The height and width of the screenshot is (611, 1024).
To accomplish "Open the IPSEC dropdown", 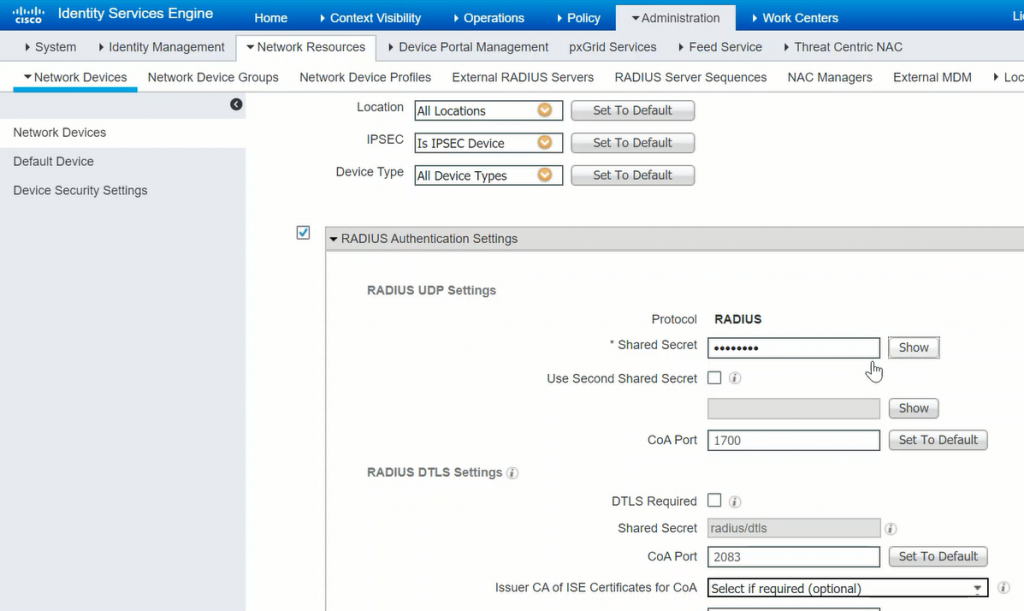I will point(488,143).
